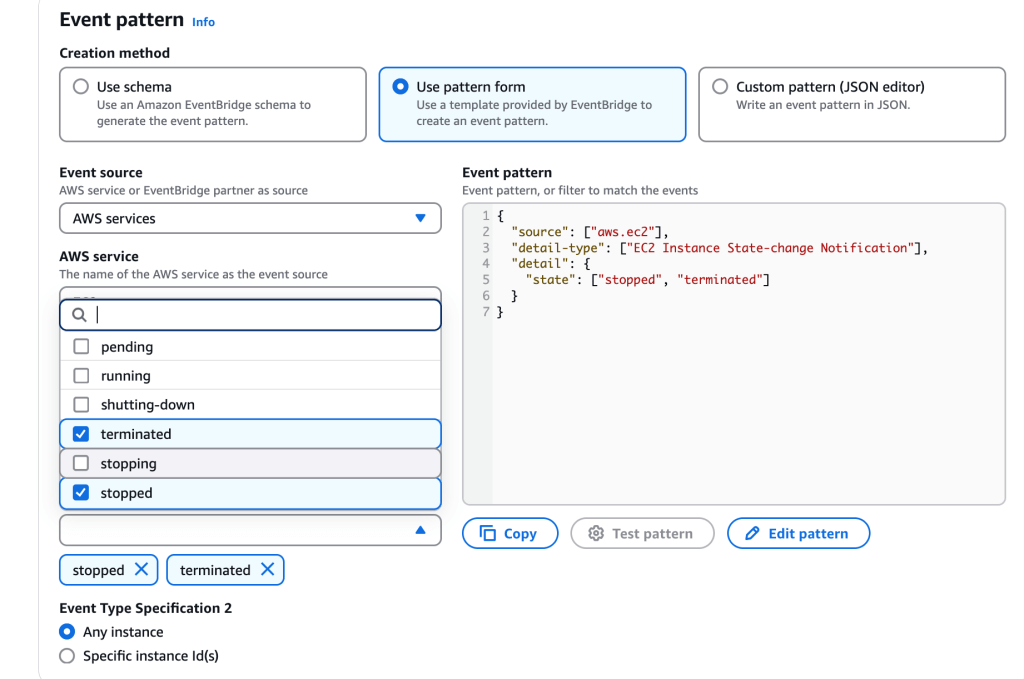The image size is (1024, 679).
Task: Click the magnifier icon in the search box
Action: click(x=79, y=315)
